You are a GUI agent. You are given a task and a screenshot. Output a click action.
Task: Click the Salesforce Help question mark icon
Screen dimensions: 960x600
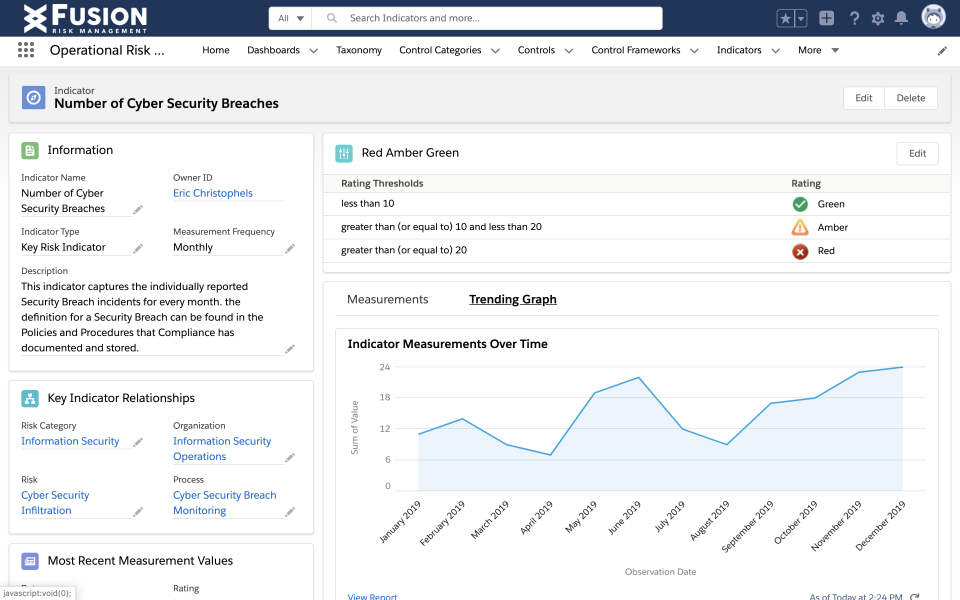pos(855,17)
